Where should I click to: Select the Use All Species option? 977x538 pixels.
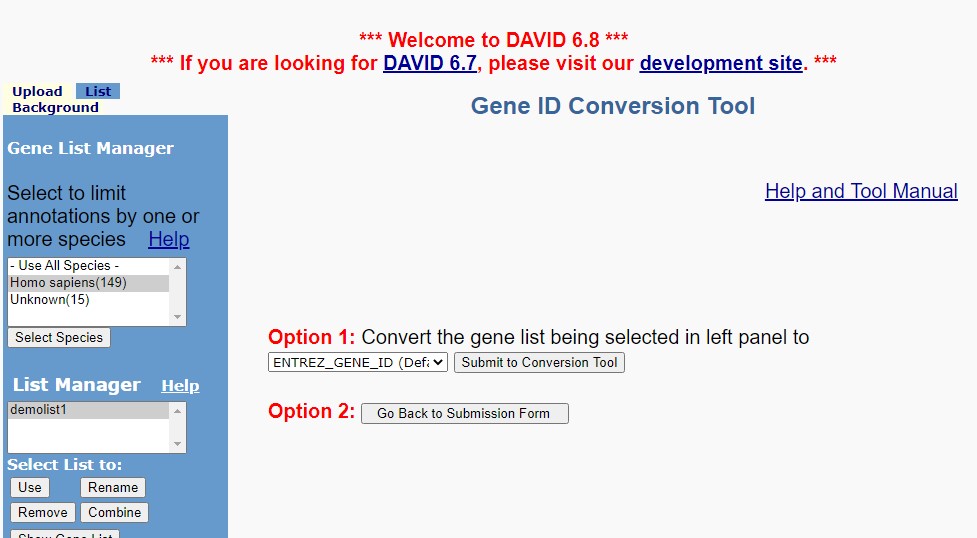88,266
